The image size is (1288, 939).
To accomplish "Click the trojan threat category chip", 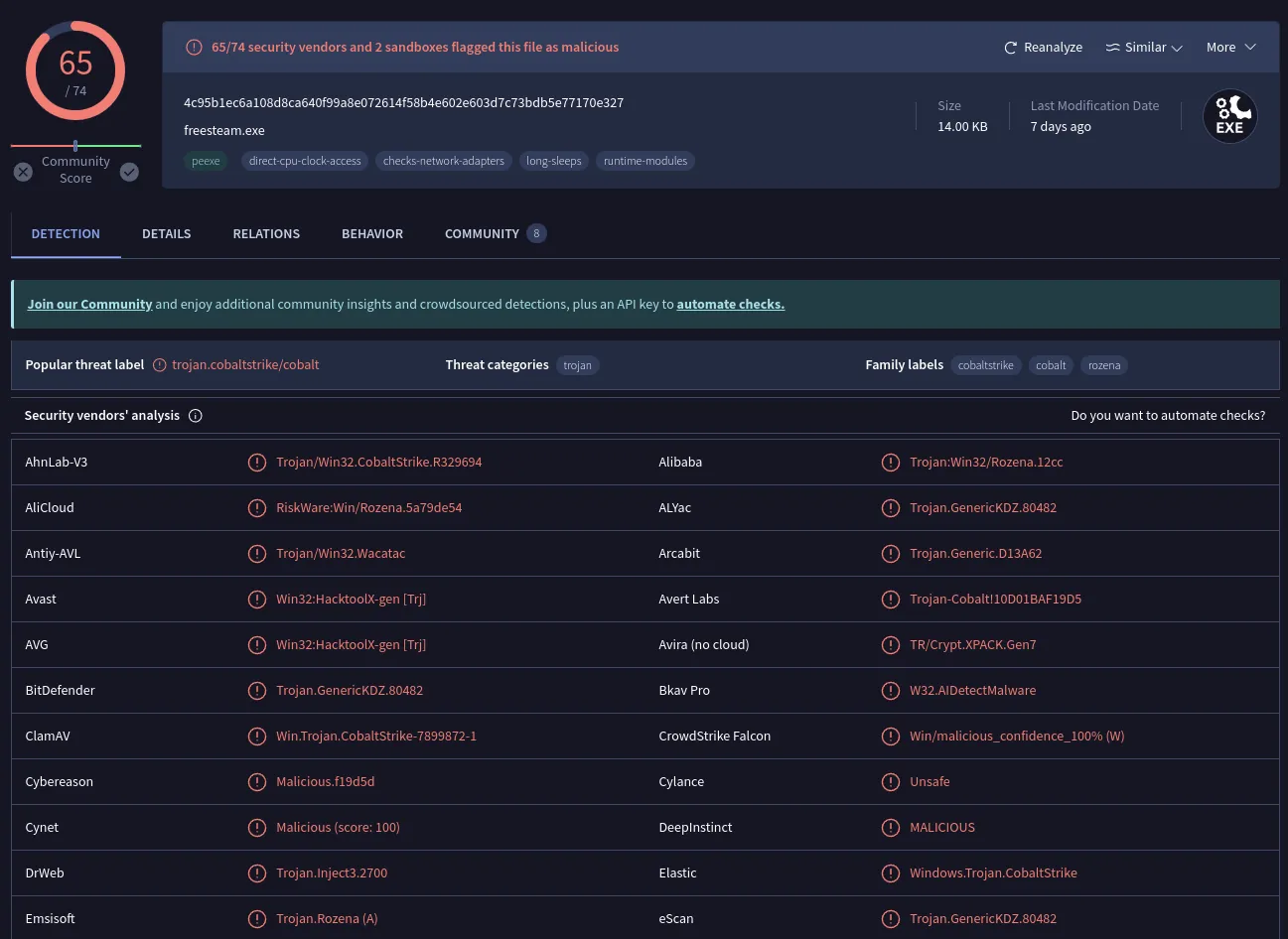I will coord(577,365).
